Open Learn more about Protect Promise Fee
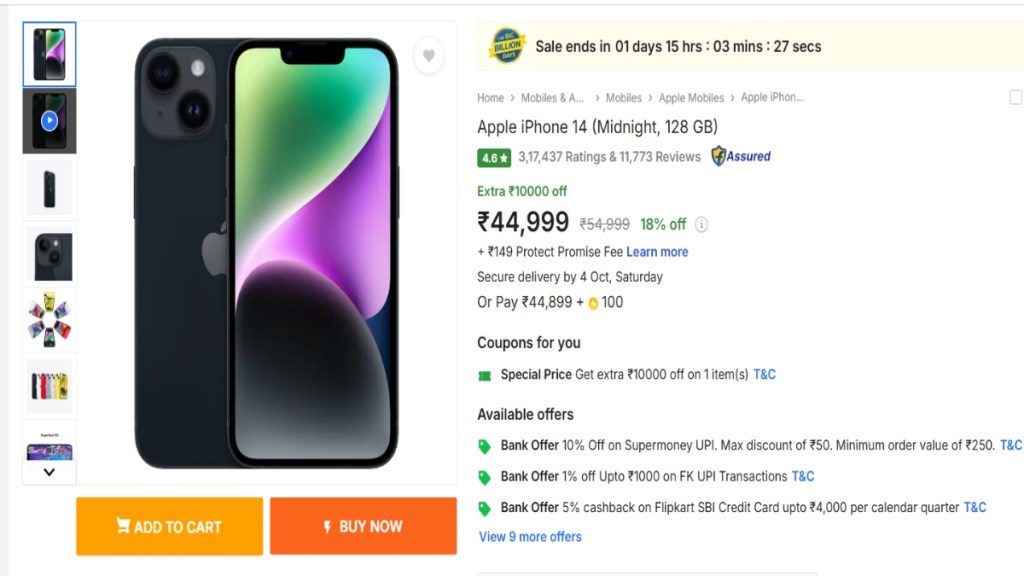This screenshot has width=1024, height=576. click(657, 252)
